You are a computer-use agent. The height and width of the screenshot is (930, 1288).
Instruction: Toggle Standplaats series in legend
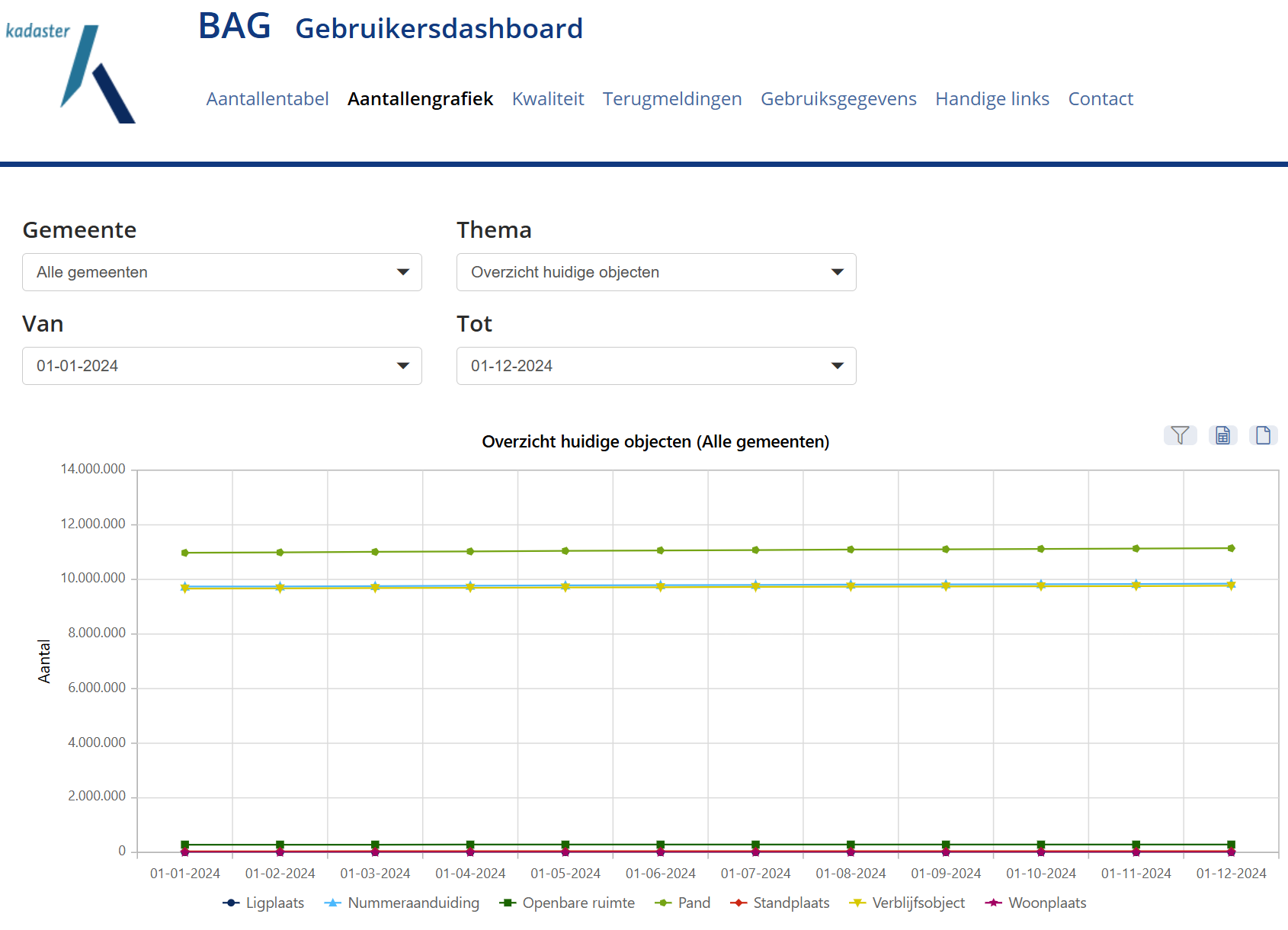(x=780, y=903)
